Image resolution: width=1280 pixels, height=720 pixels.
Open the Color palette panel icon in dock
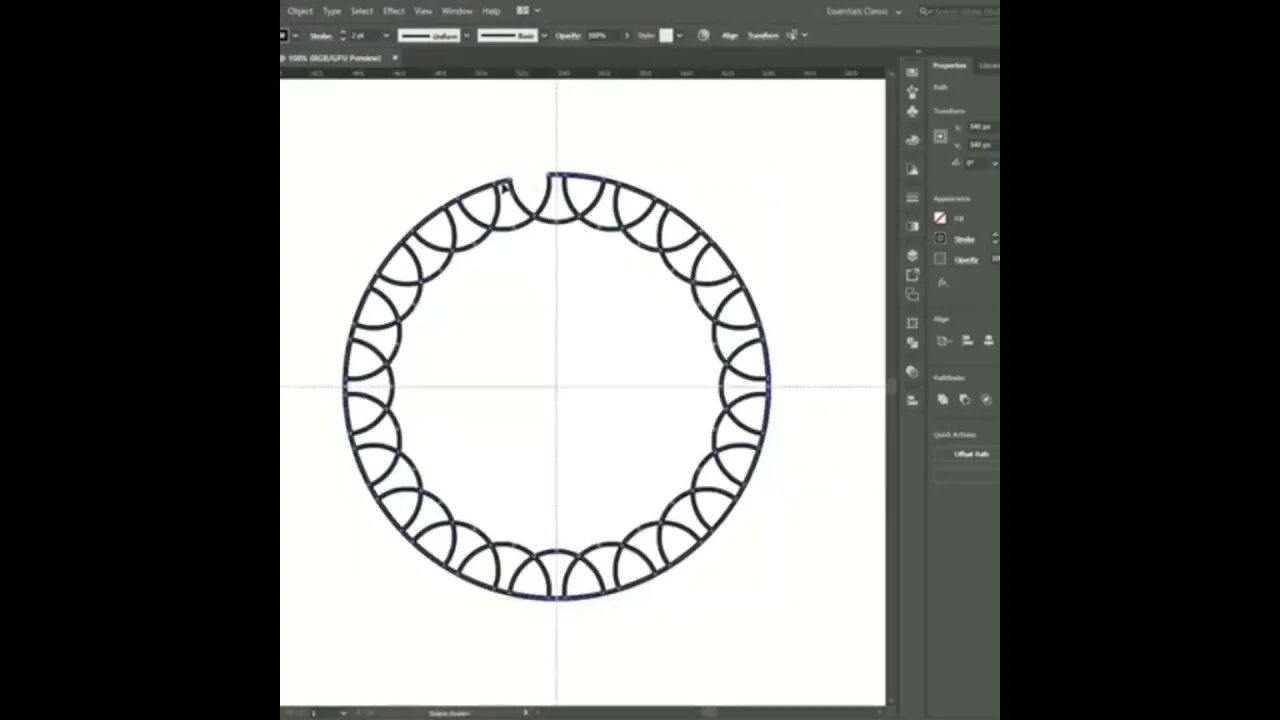(912, 141)
